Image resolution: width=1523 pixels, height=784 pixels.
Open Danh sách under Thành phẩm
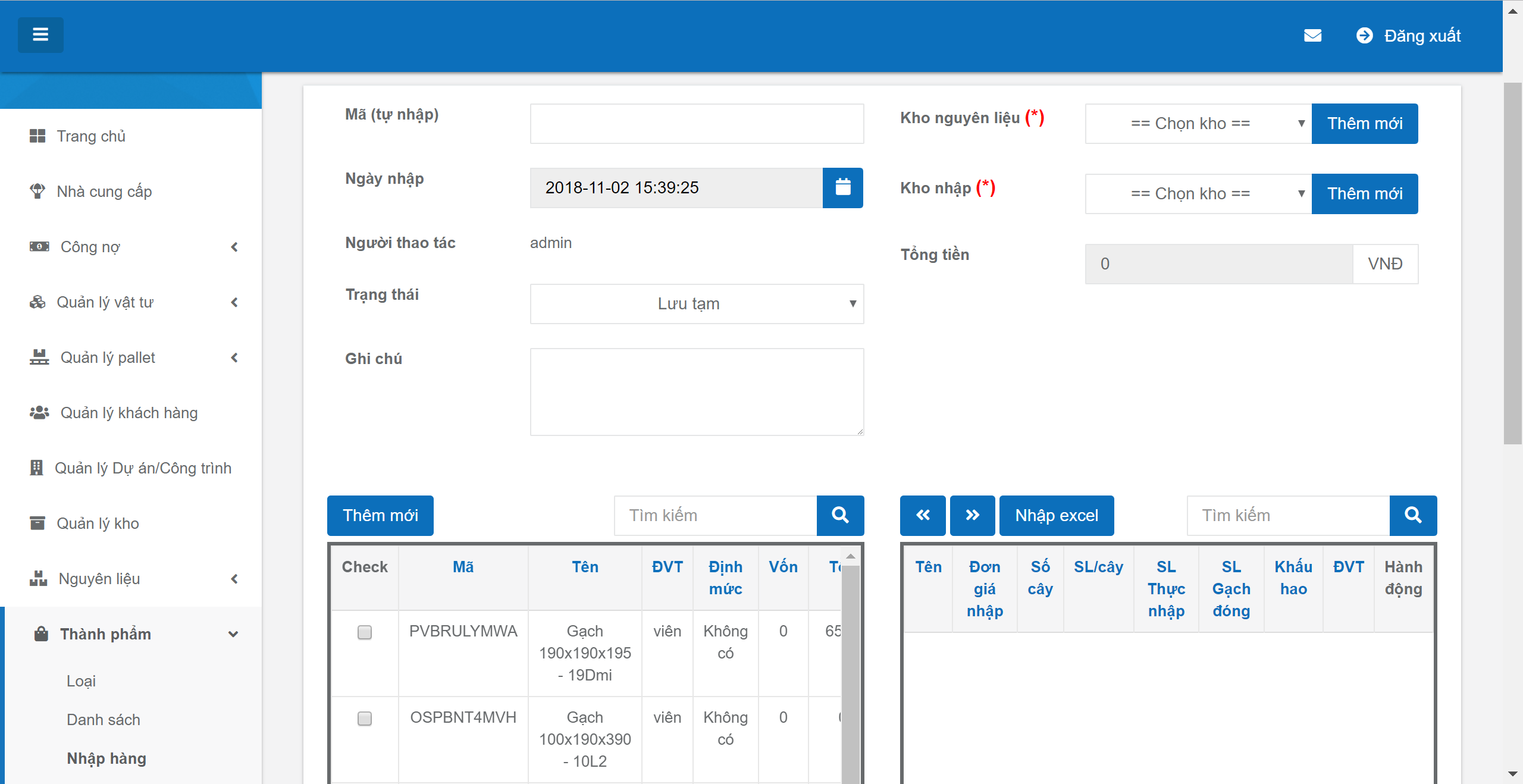pyautogui.click(x=104, y=720)
